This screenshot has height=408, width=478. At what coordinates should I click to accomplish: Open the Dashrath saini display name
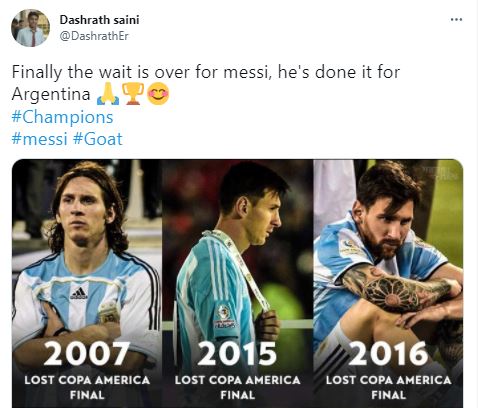(x=99, y=20)
